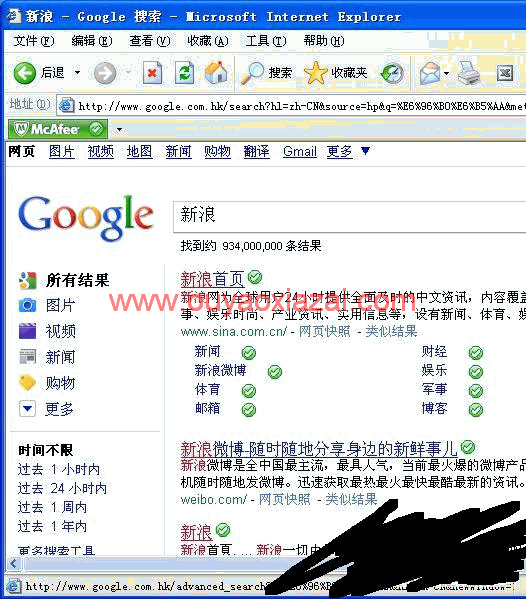Open the 娱乐 sitelink
This screenshot has width=526, height=599.
click(x=434, y=371)
